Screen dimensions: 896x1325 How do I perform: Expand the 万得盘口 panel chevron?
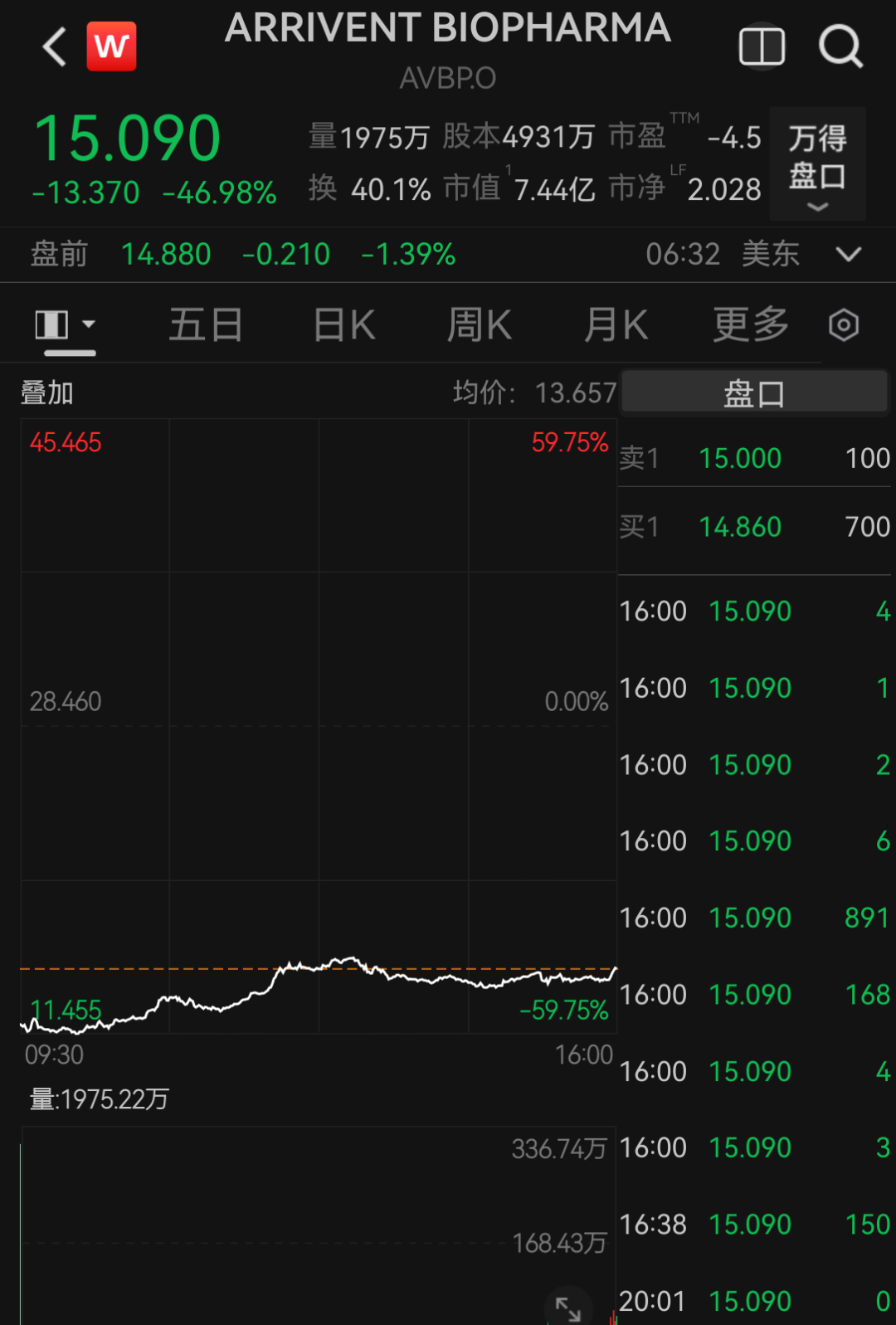pos(818,207)
